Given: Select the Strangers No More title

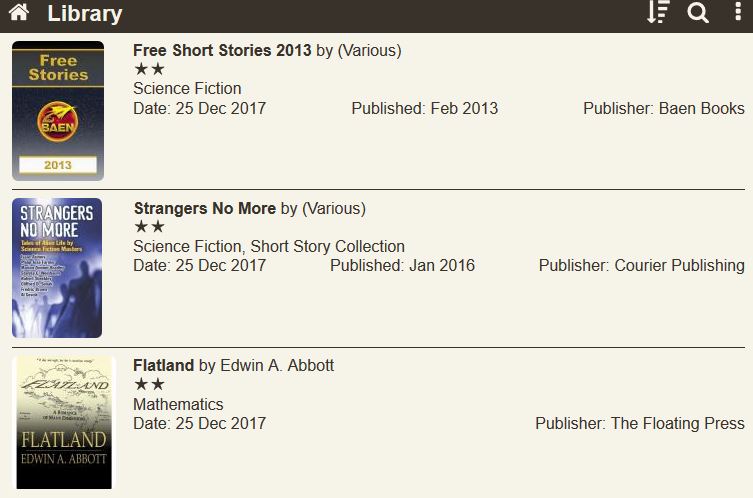Looking at the screenshot, I should 205,209.
